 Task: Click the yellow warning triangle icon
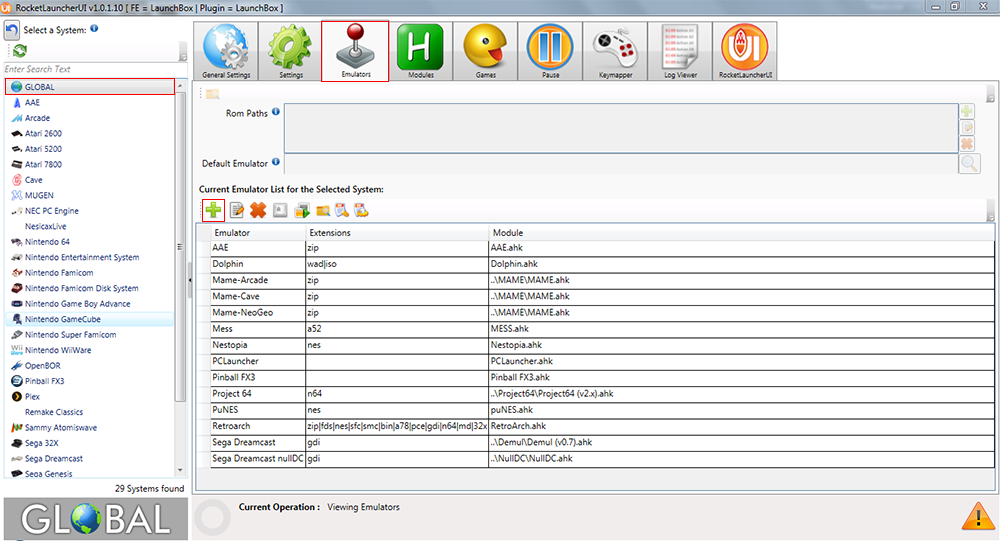(979, 515)
